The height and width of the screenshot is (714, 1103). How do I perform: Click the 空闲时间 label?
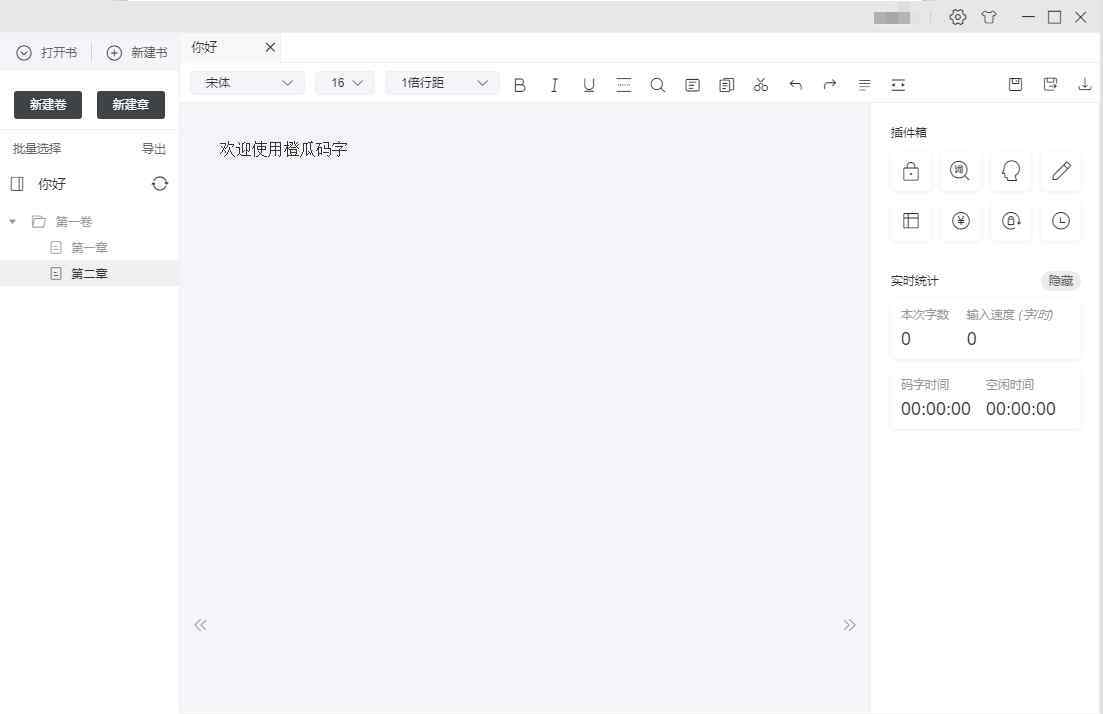(x=1009, y=385)
